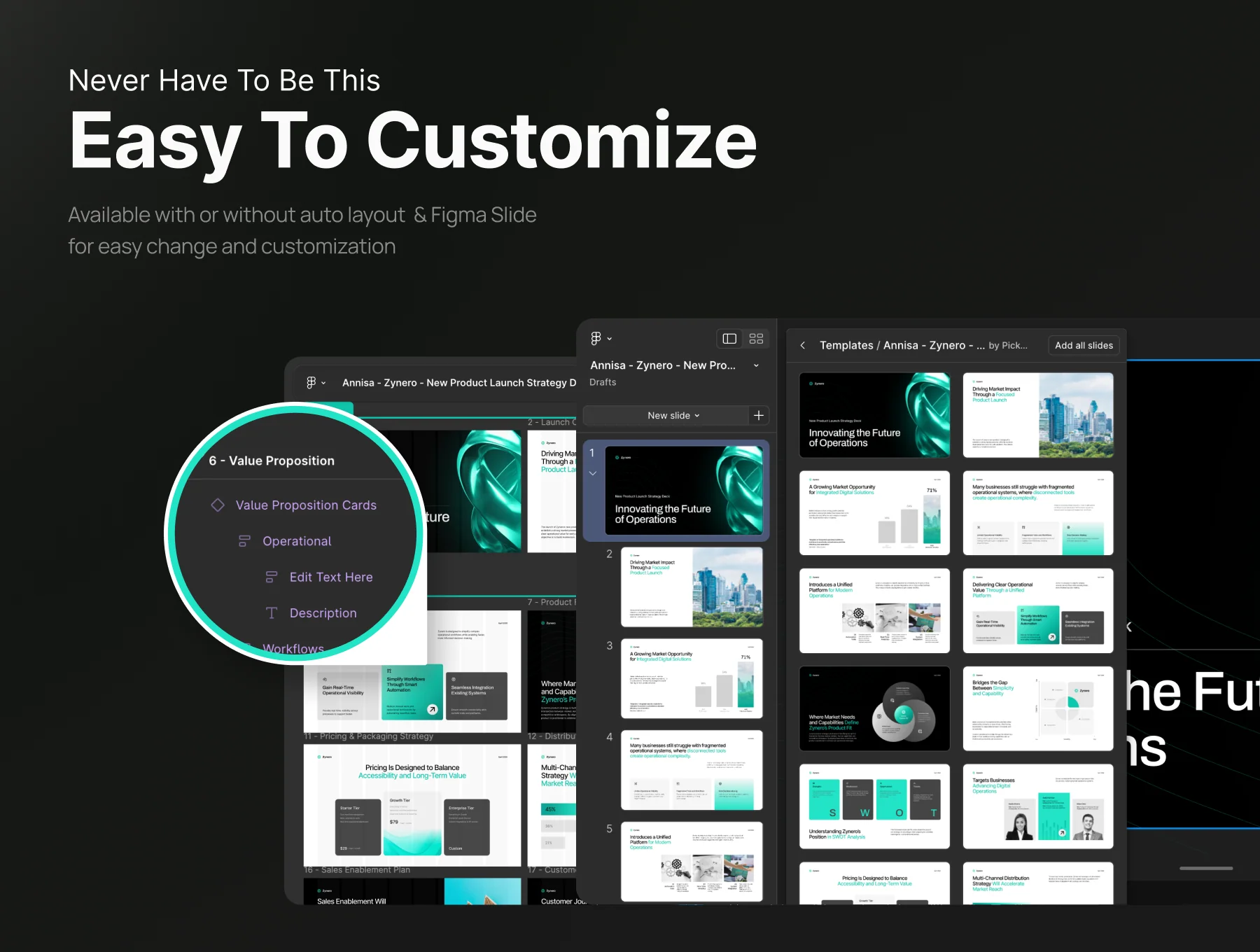Switch to slide grid view
Image resolution: width=1260 pixels, height=952 pixels.
coord(756,339)
